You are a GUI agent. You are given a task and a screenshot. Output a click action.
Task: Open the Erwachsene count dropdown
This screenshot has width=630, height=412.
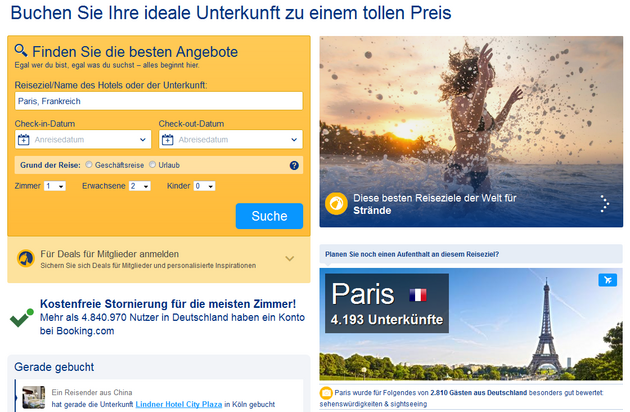click(140, 186)
